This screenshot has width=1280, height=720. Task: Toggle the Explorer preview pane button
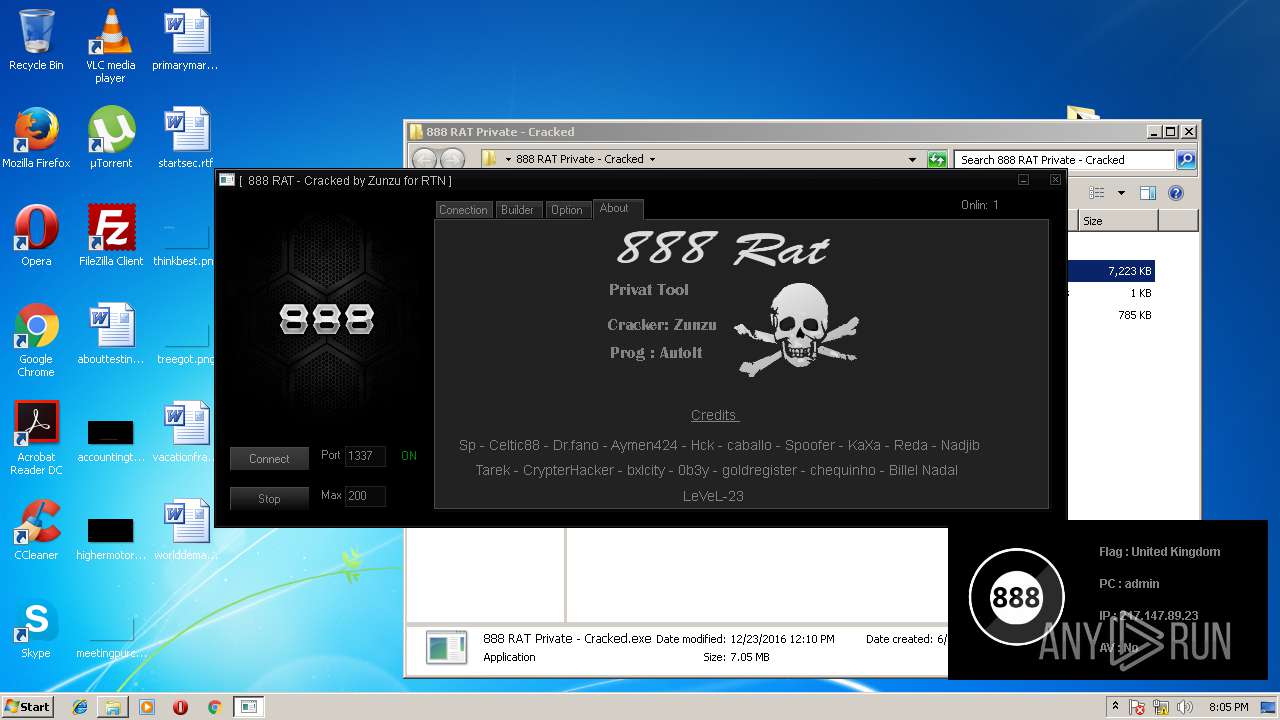pyautogui.click(x=1148, y=193)
